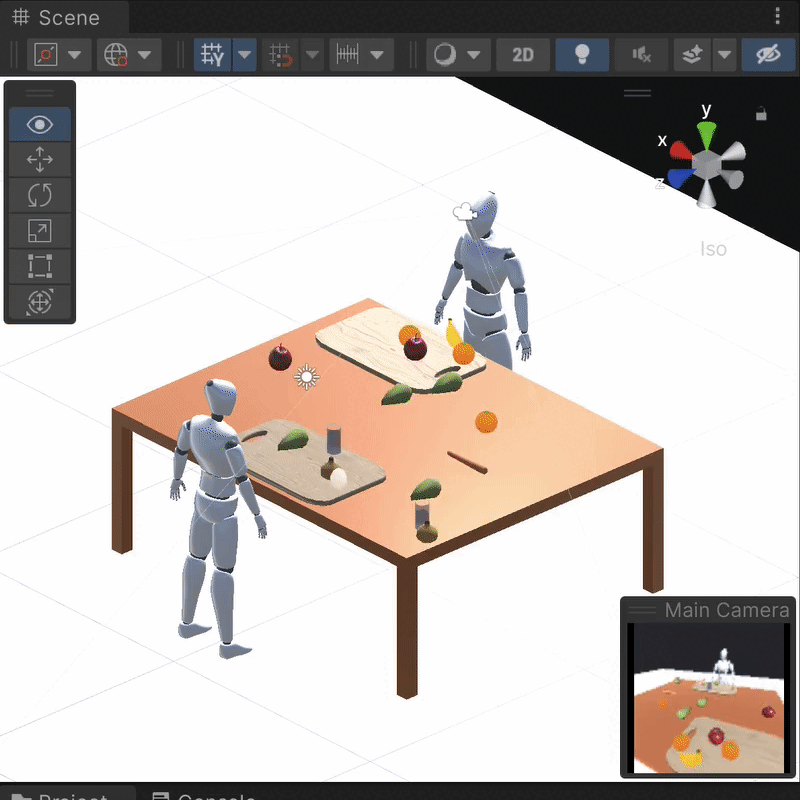800x800 pixels.
Task: Select the Rotate tool
Action: pyautogui.click(x=40, y=195)
